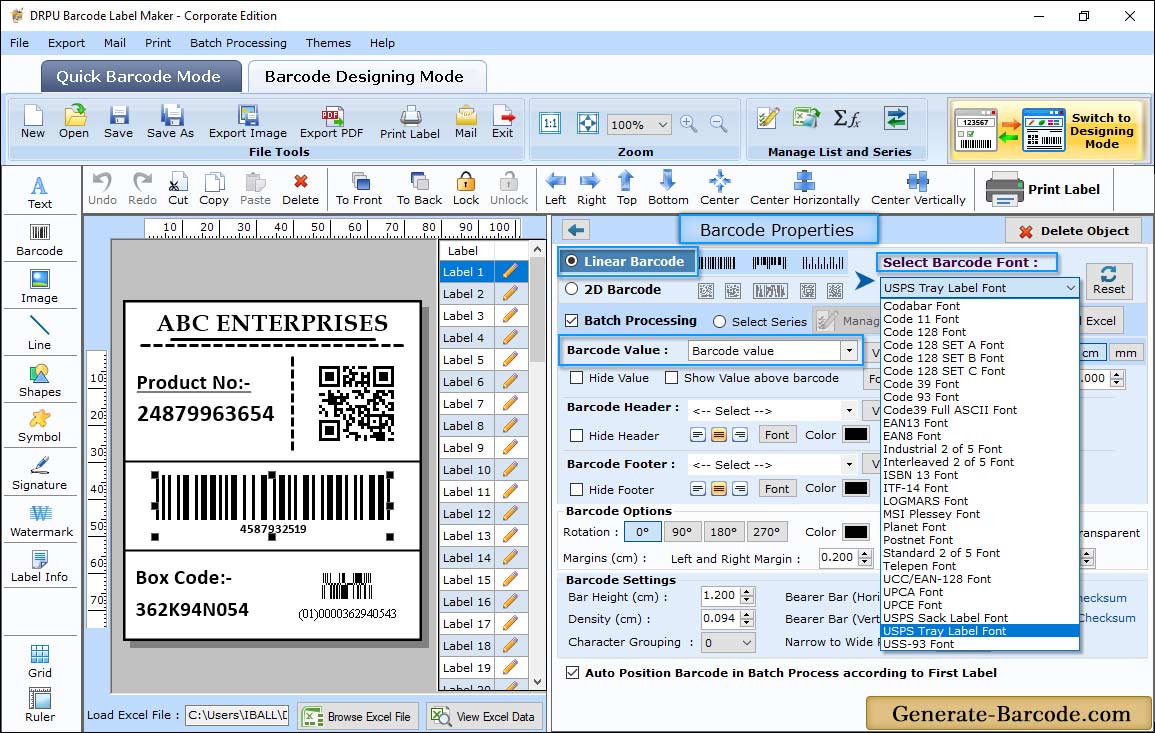This screenshot has height=733, width=1155.
Task: Toggle Auto Position Barcode in Batch Process
Action: click(572, 673)
